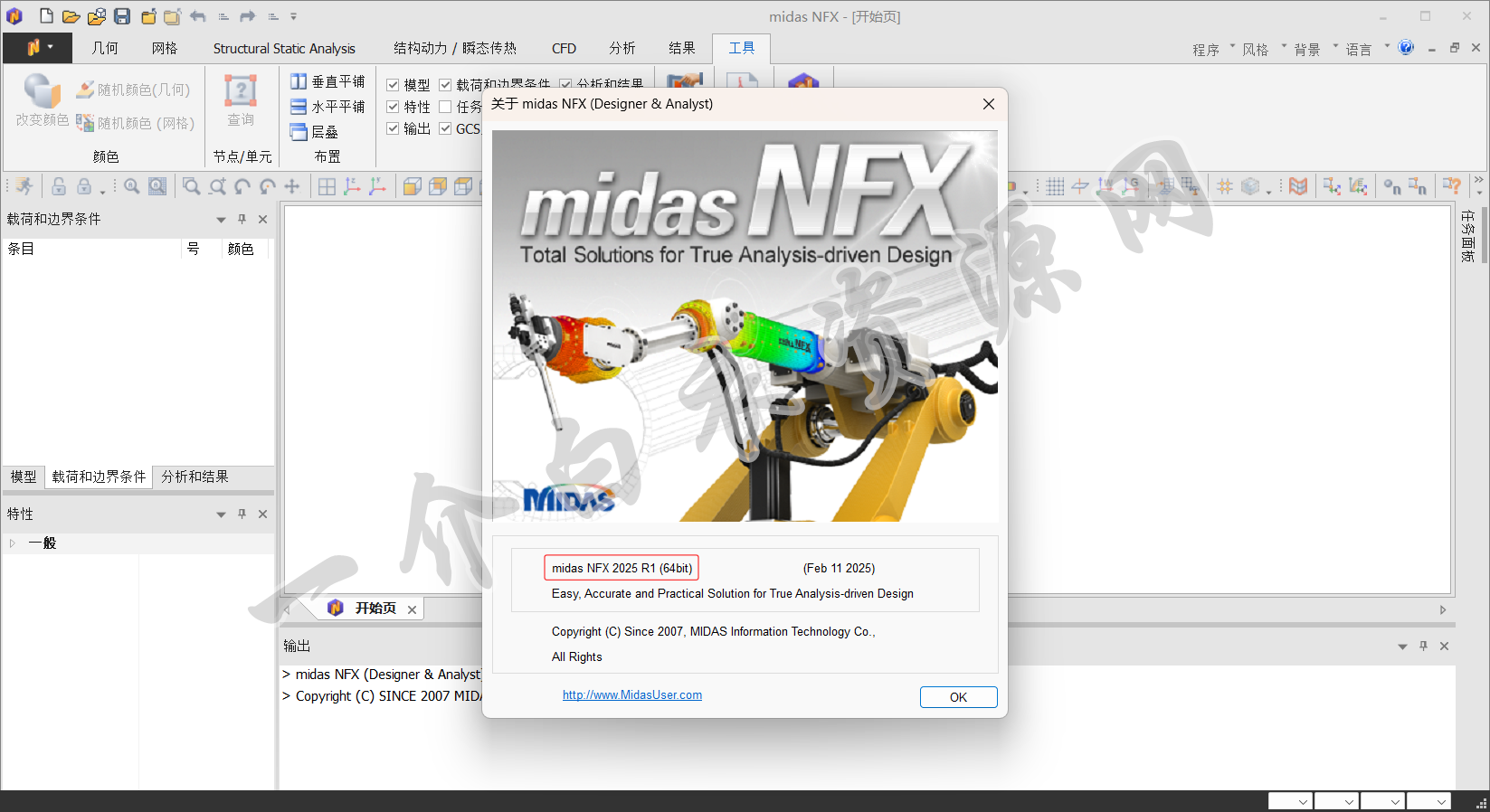The height and width of the screenshot is (812, 1490).
Task: Click the rotate counterclockwise icon in view toolbar
Action: tap(242, 186)
